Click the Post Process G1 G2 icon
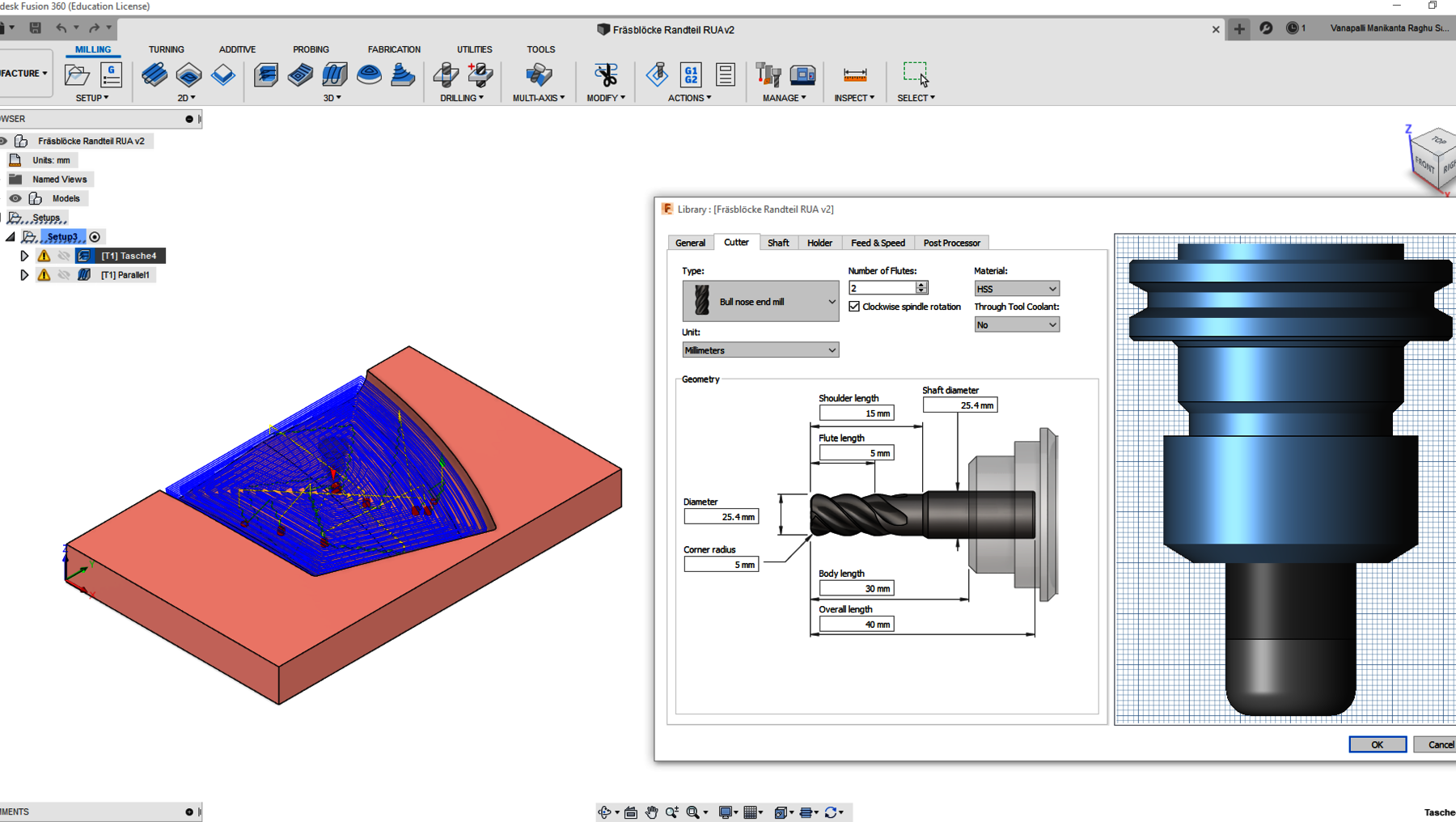Screen dimensions: 1456x822 [x=691, y=75]
